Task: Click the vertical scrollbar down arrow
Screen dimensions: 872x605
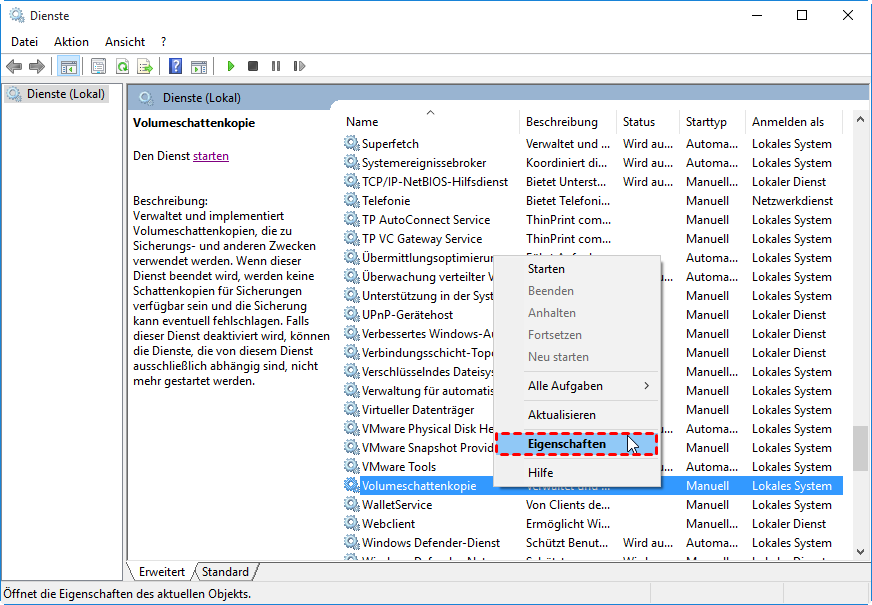Action: pyautogui.click(x=860, y=550)
